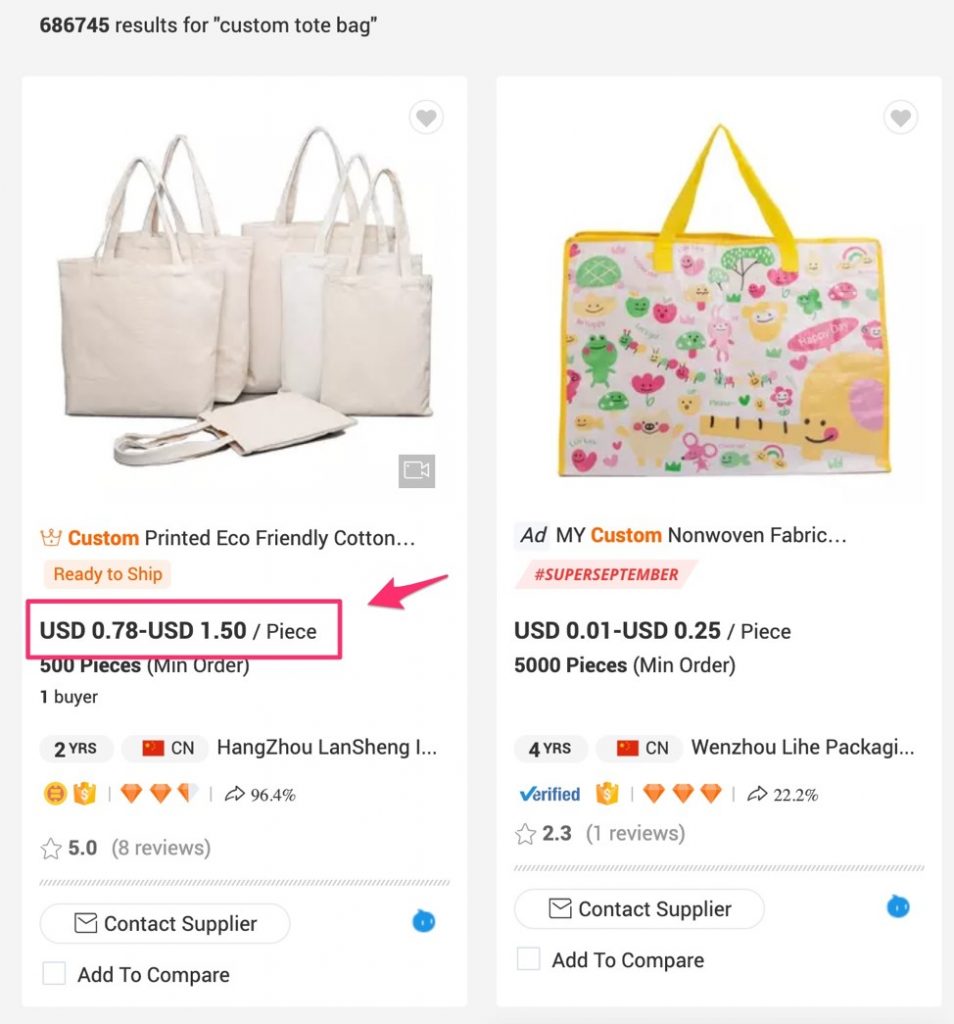This screenshot has width=954, height=1024.
Task: Open Custom Printed Eco Friendly Cotton product title
Action: point(241,538)
